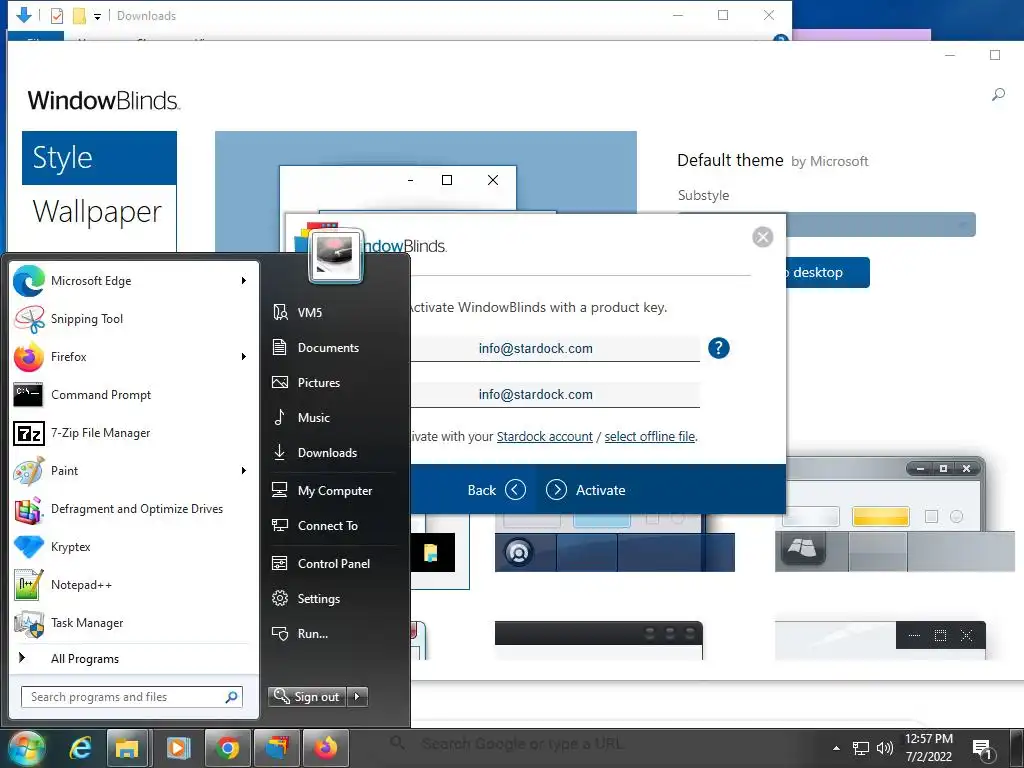Viewport: 1024px width, 768px height.
Task: Expand Microsoft Edge jump list arrow
Action: click(244, 281)
